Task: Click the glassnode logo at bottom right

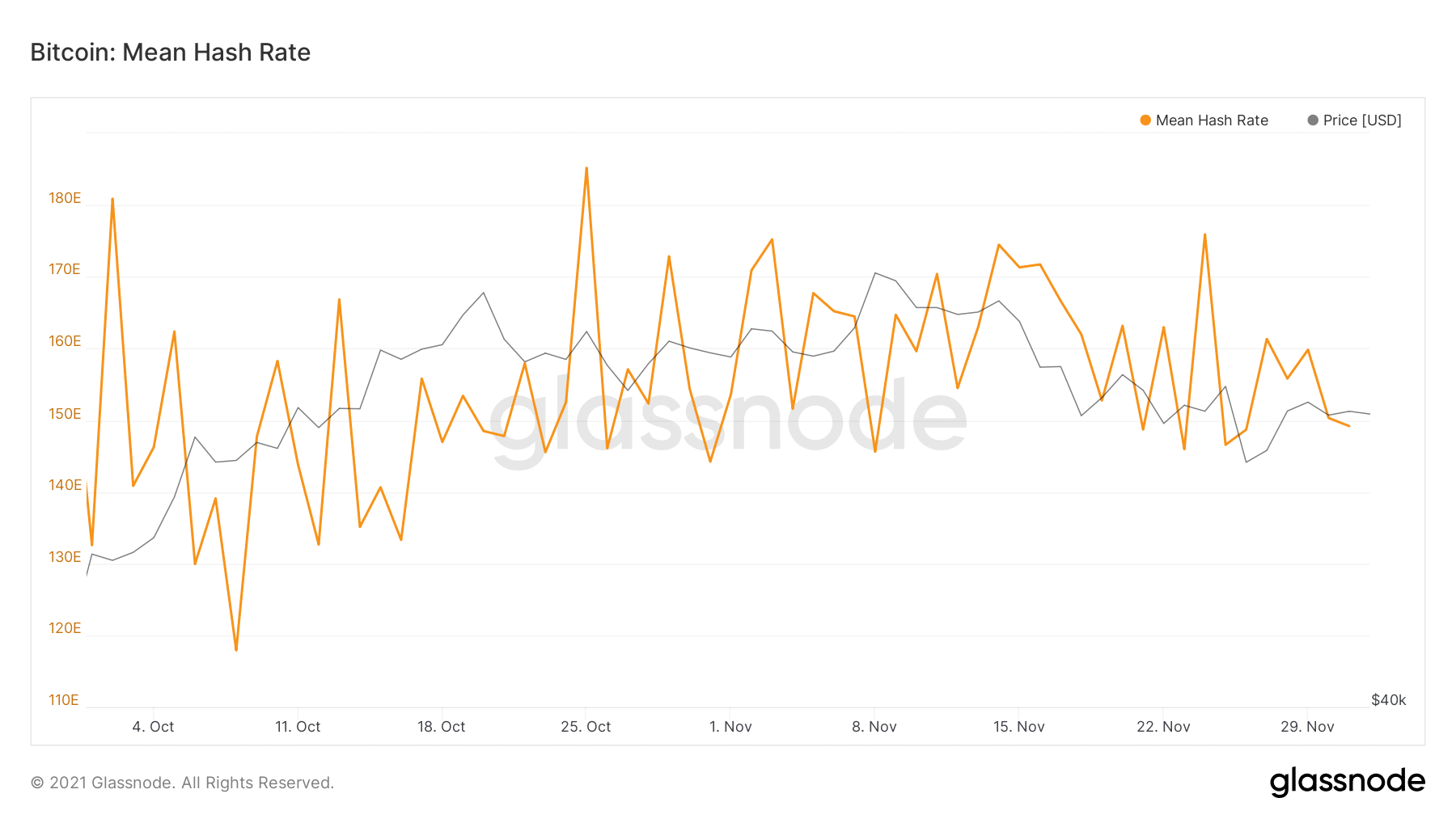Action: [1347, 782]
